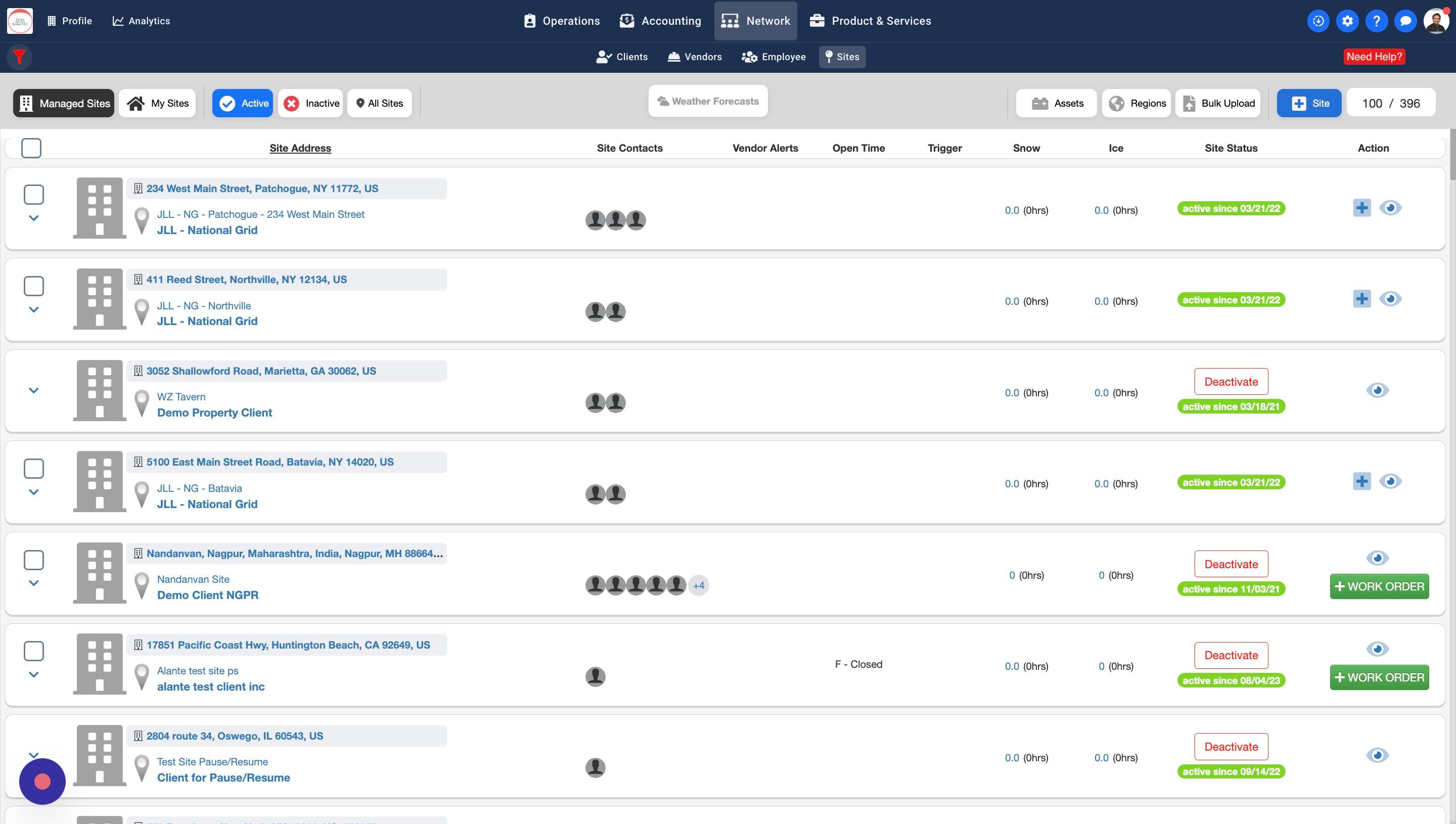Image resolution: width=1456 pixels, height=824 pixels.
Task: Select the 411 Reed Street checkbox
Action: (x=34, y=286)
